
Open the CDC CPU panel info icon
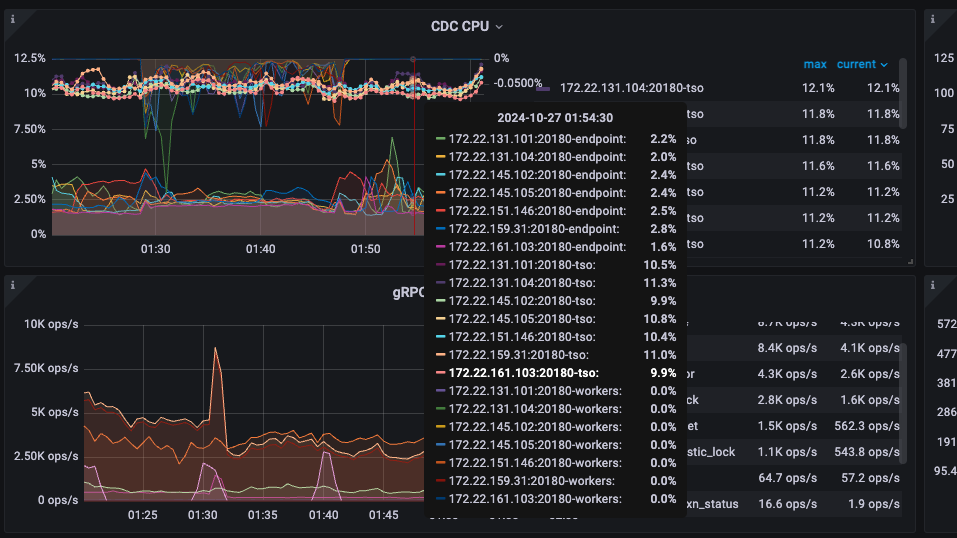13,20
